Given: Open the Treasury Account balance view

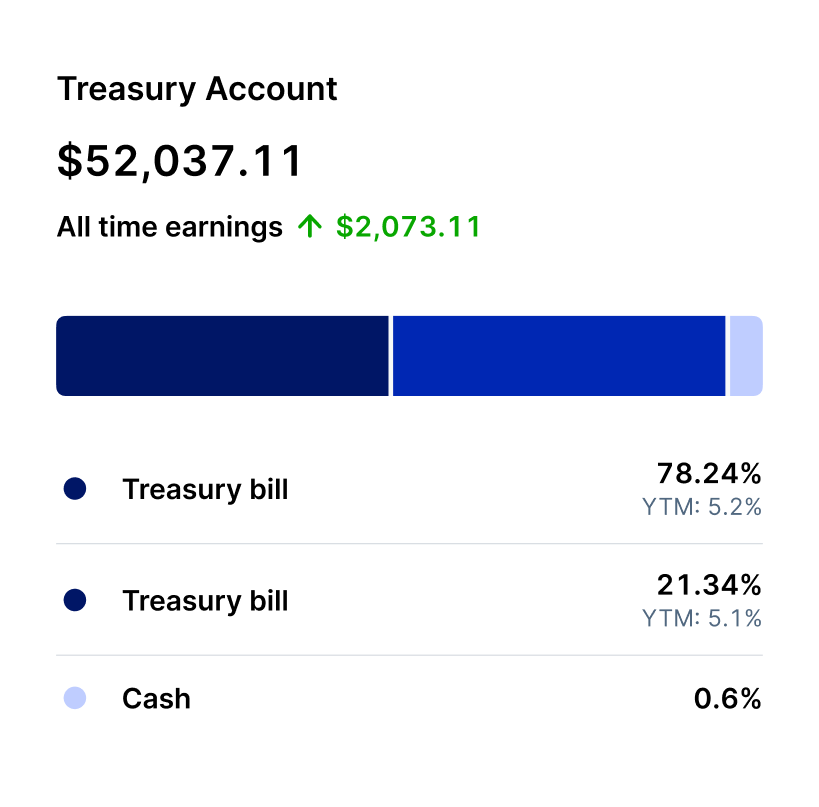Looking at the screenshot, I should (180, 160).
